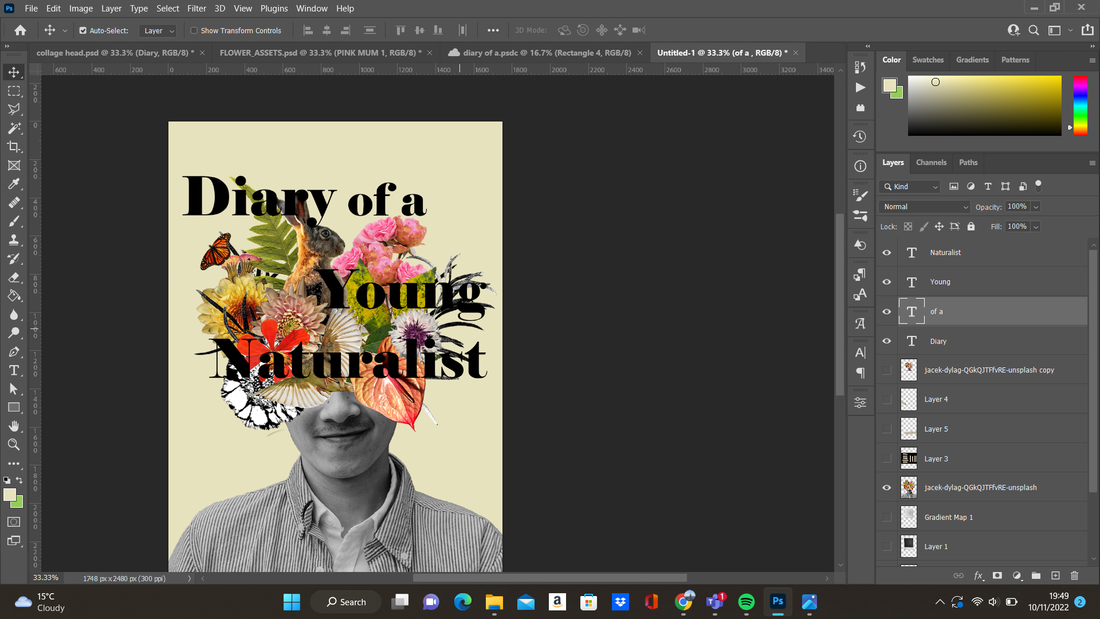1100x619 pixels.
Task: Select the Eraser tool
Action: coord(14,277)
